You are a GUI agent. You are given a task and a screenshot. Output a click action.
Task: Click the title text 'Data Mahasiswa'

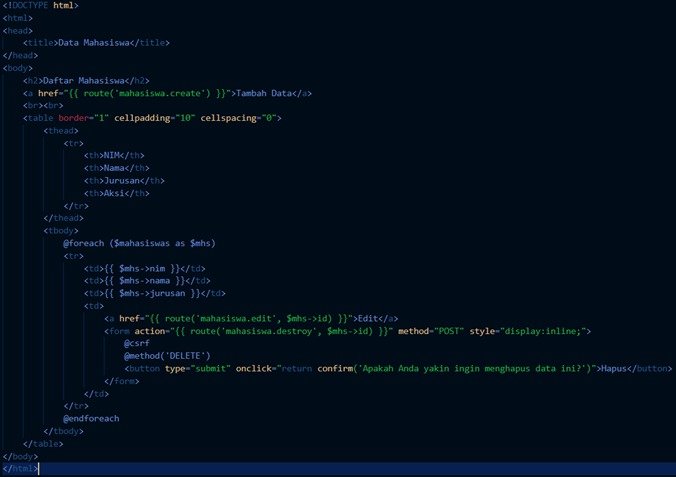pos(94,43)
